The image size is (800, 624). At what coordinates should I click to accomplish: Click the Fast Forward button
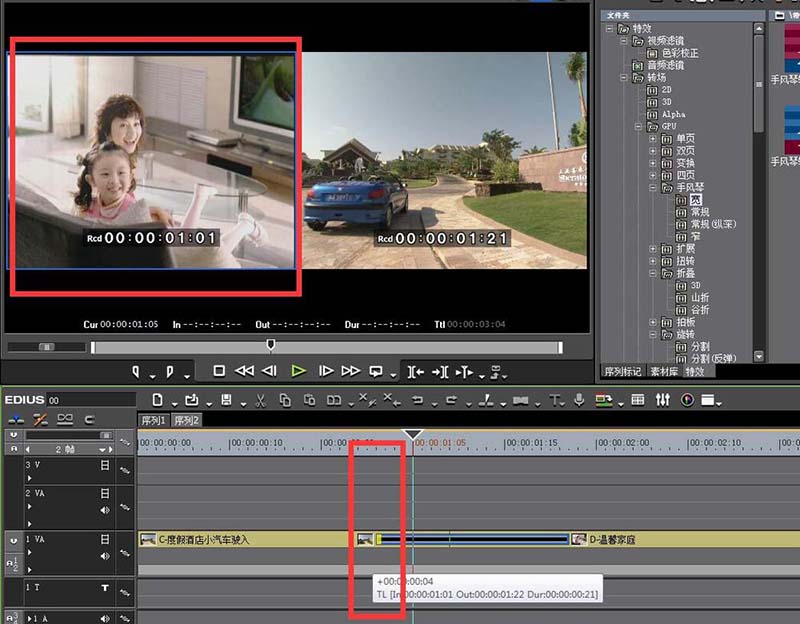tap(350, 370)
